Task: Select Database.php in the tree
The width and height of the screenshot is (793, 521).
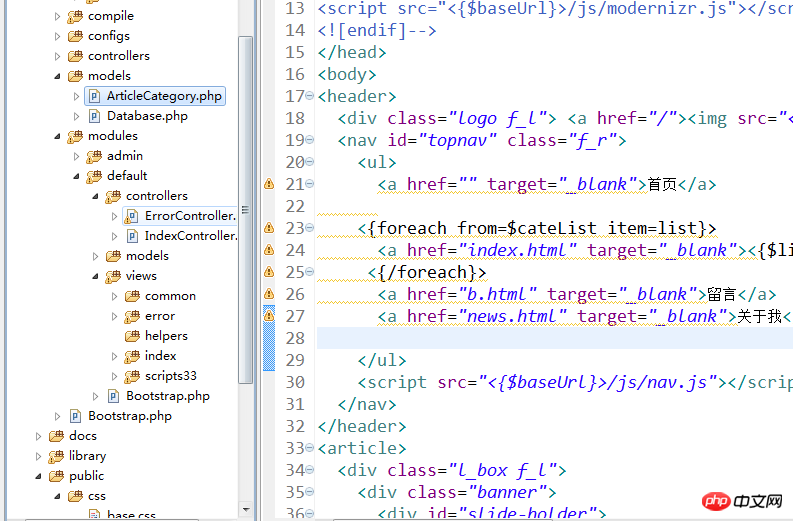Action: 147,116
